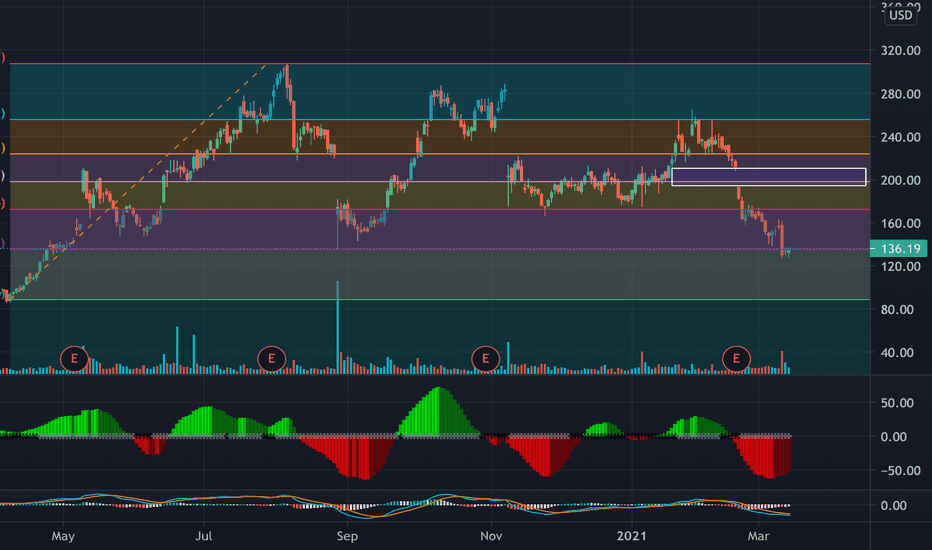
Task: Click the 200.00 price axis label
Action: 900,180
